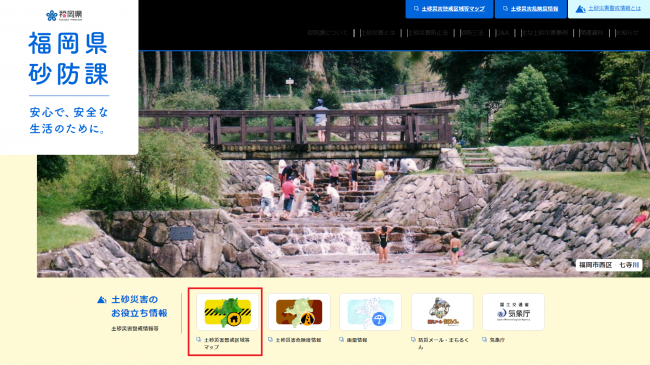Click the mountain icon beside 土砂災害のお役立ち情報 heading
This screenshot has height=365, width=650.
102,299
